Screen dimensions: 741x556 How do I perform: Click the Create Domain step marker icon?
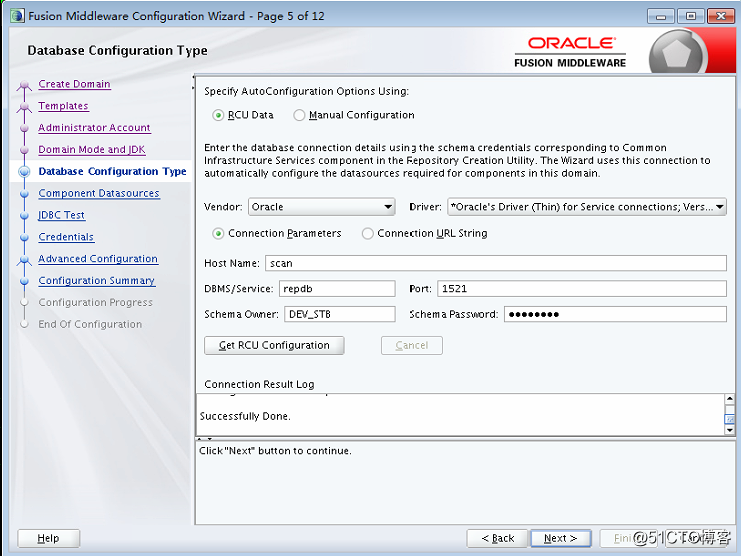24,86
